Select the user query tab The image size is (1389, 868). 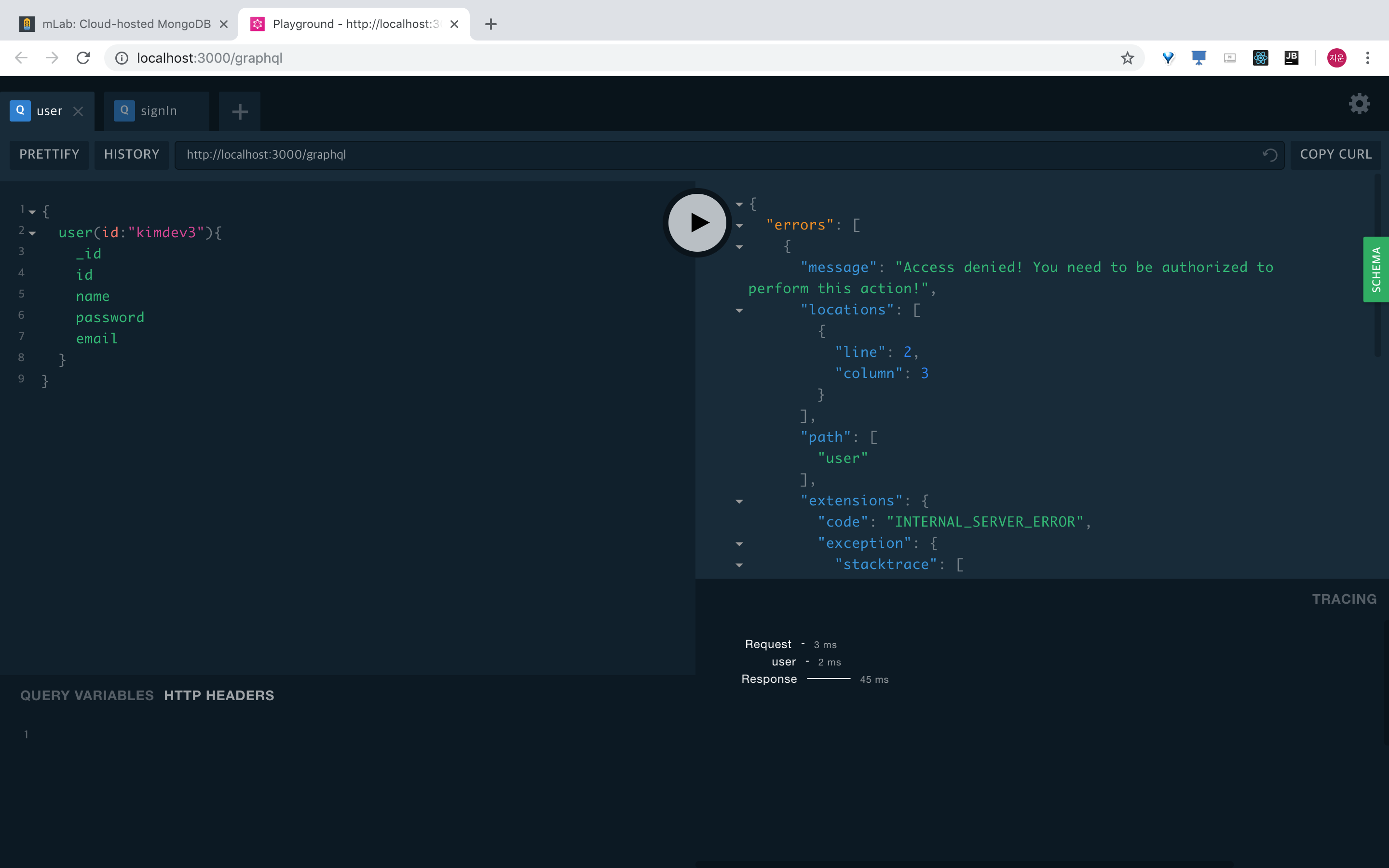click(48, 111)
